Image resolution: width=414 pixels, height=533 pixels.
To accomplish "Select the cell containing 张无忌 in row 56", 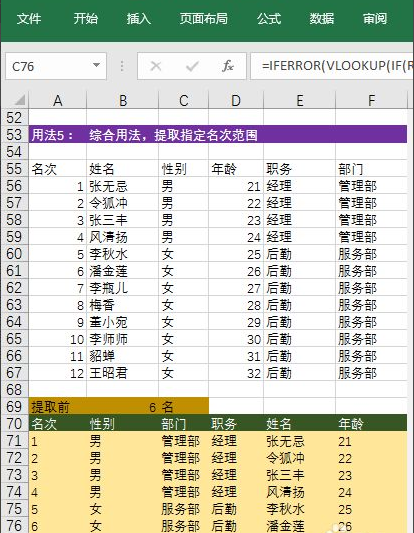I will point(122,186).
